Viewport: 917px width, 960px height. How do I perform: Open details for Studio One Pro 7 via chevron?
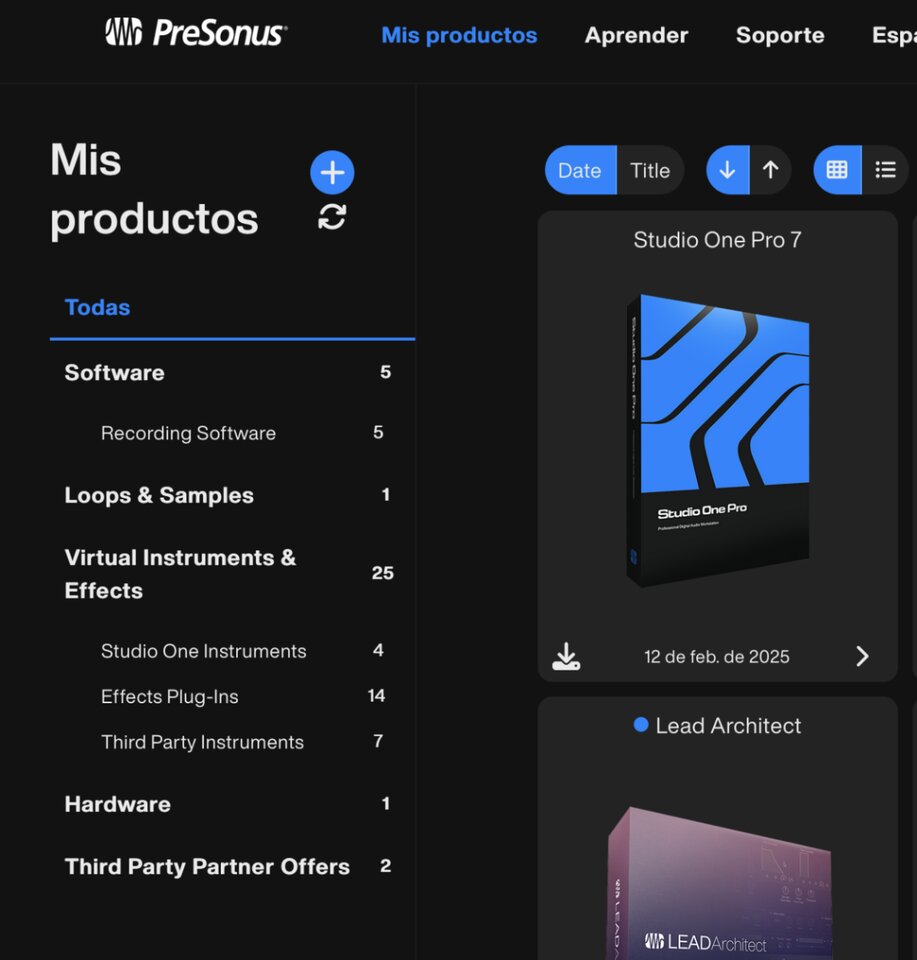[862, 656]
